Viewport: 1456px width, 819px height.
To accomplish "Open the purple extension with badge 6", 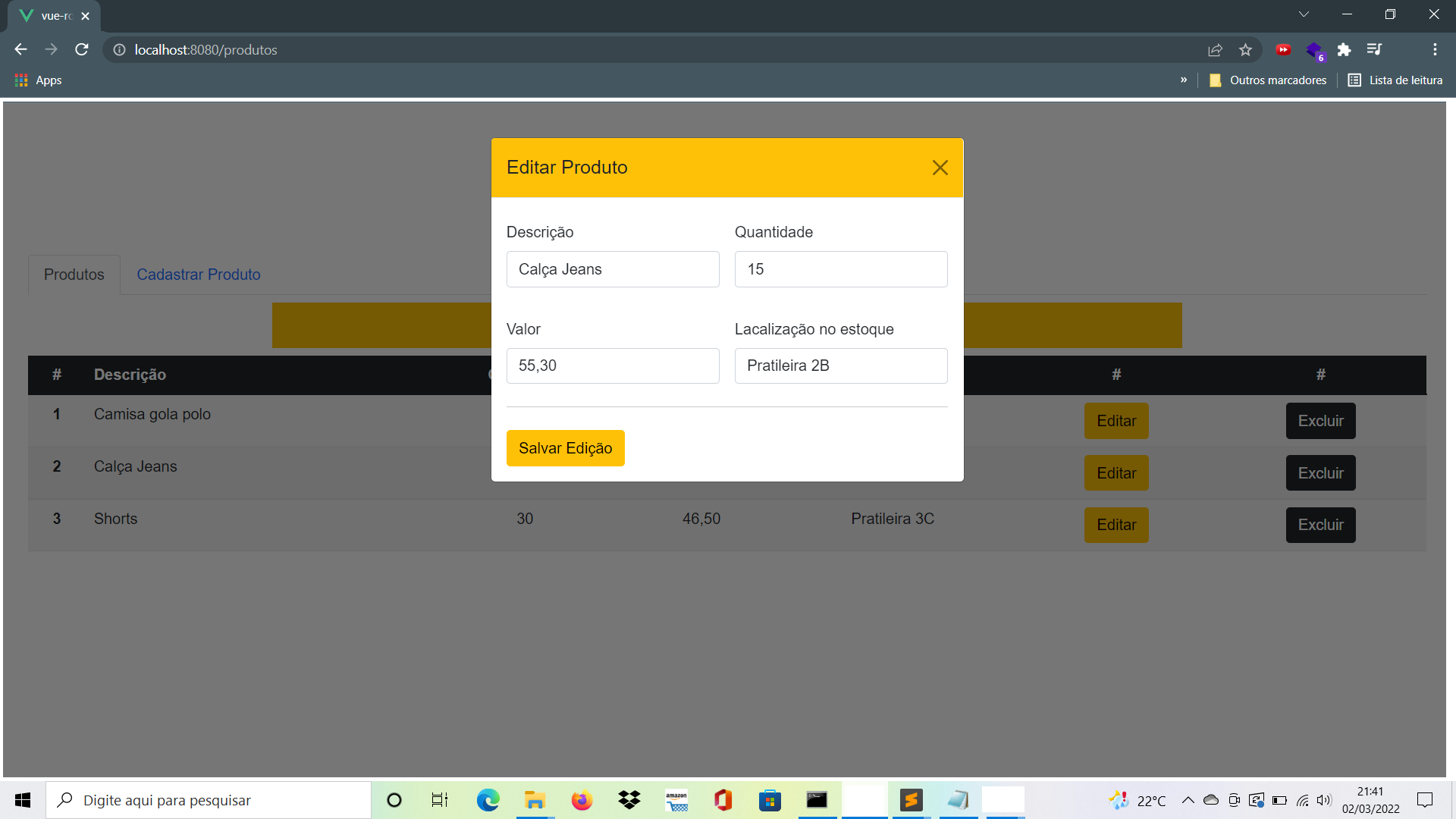I will pyautogui.click(x=1314, y=49).
